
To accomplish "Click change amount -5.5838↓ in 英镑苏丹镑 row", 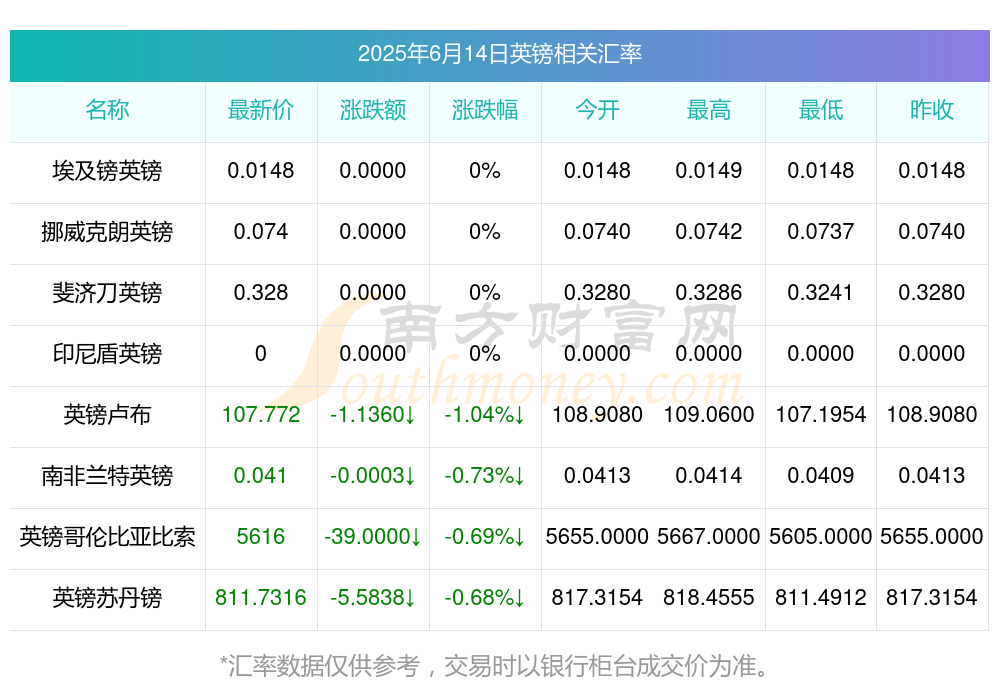I will point(373,598).
